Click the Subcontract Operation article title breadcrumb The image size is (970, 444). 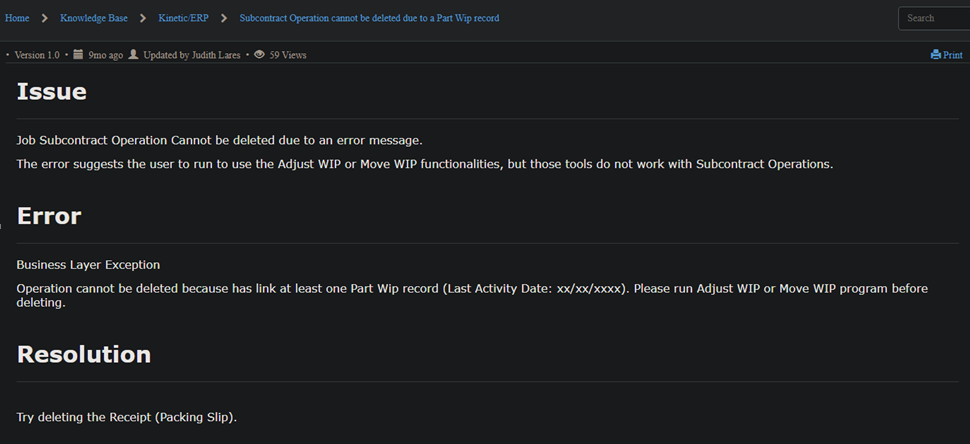[369, 18]
